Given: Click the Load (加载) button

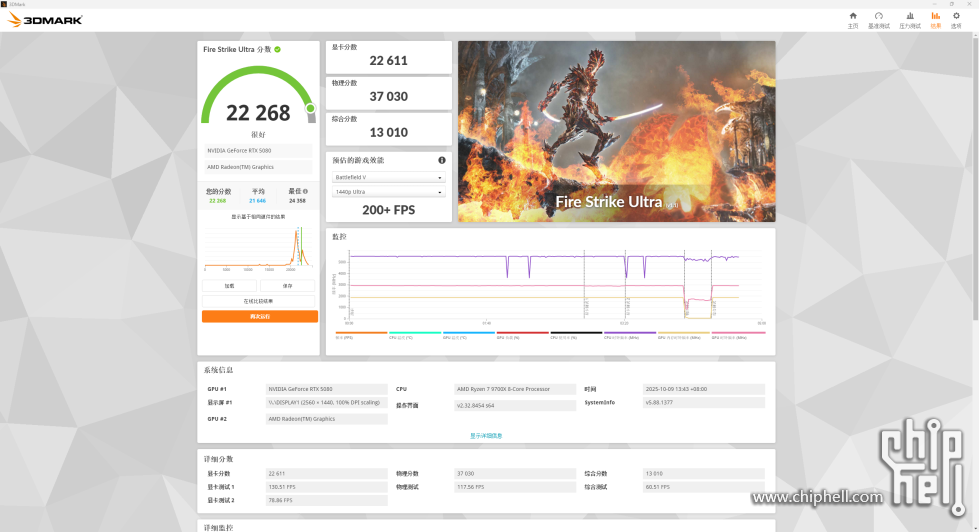Looking at the screenshot, I should (230, 286).
